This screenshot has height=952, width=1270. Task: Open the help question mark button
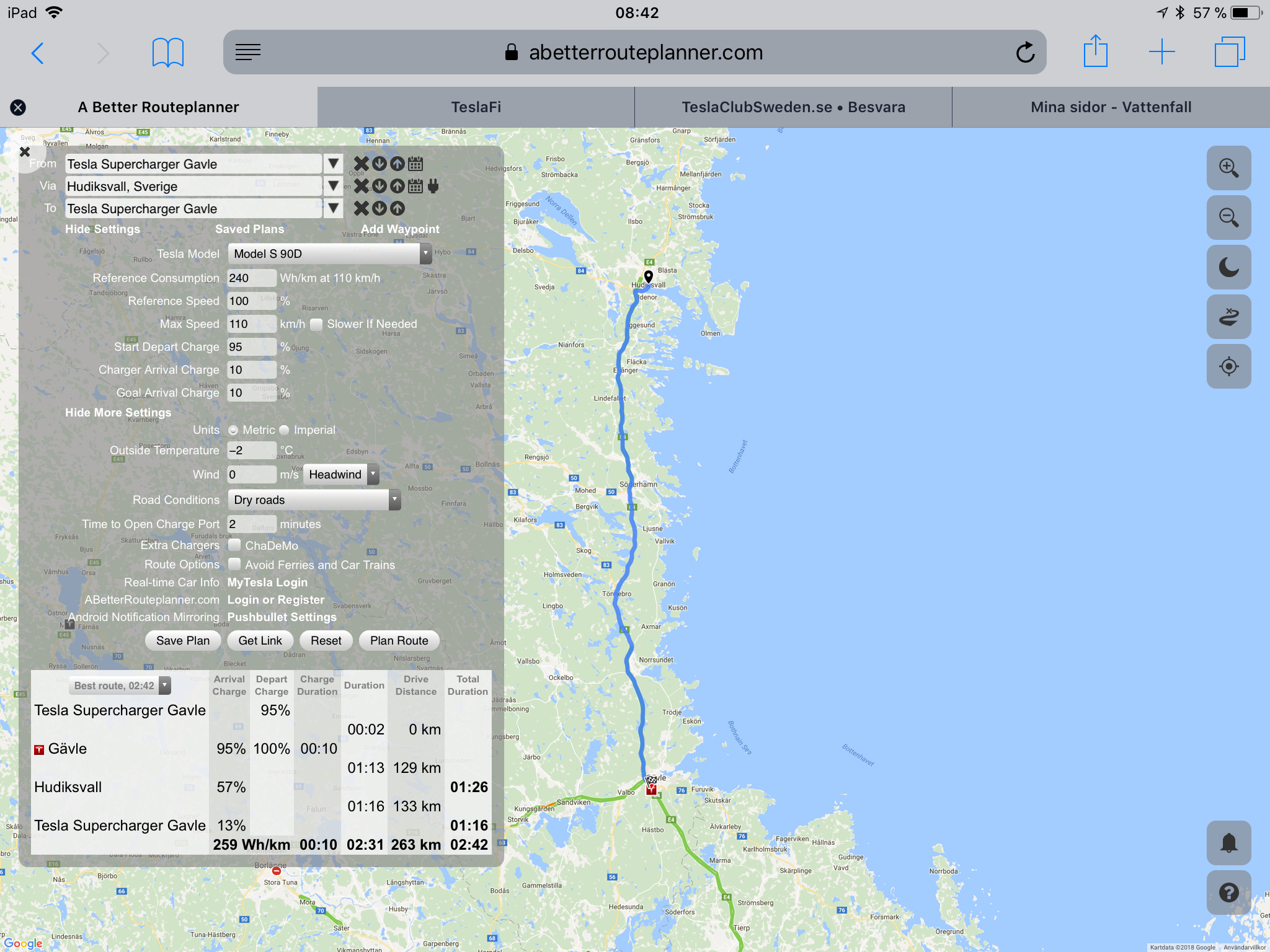tap(1228, 892)
